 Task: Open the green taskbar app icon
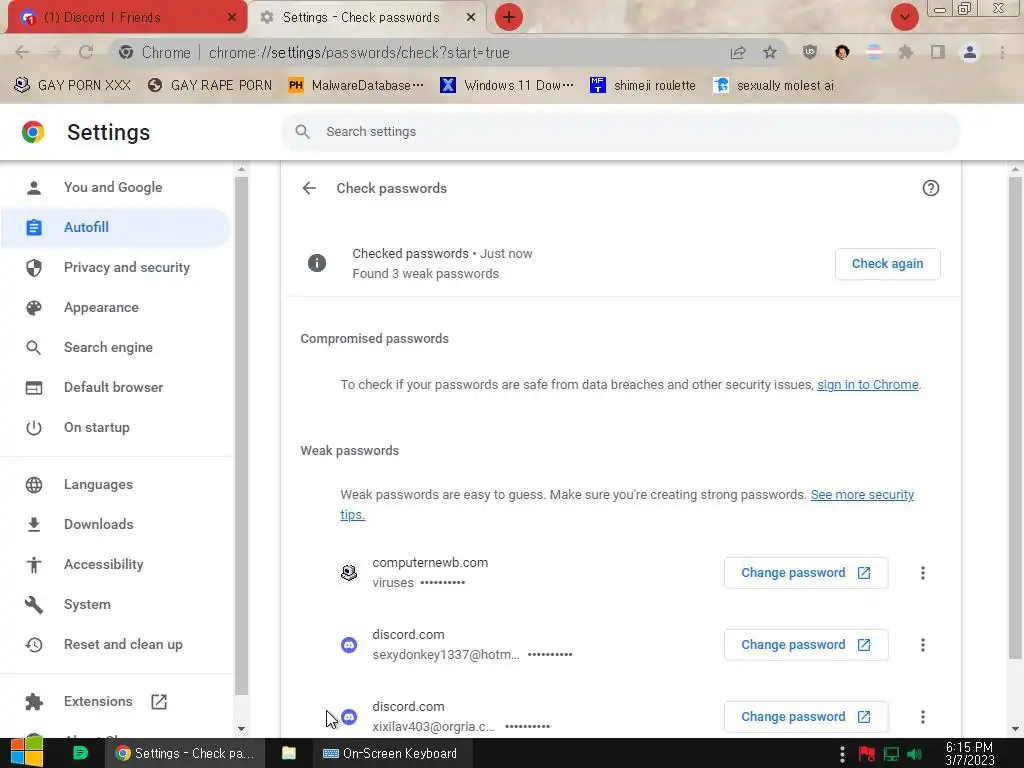pos(80,753)
